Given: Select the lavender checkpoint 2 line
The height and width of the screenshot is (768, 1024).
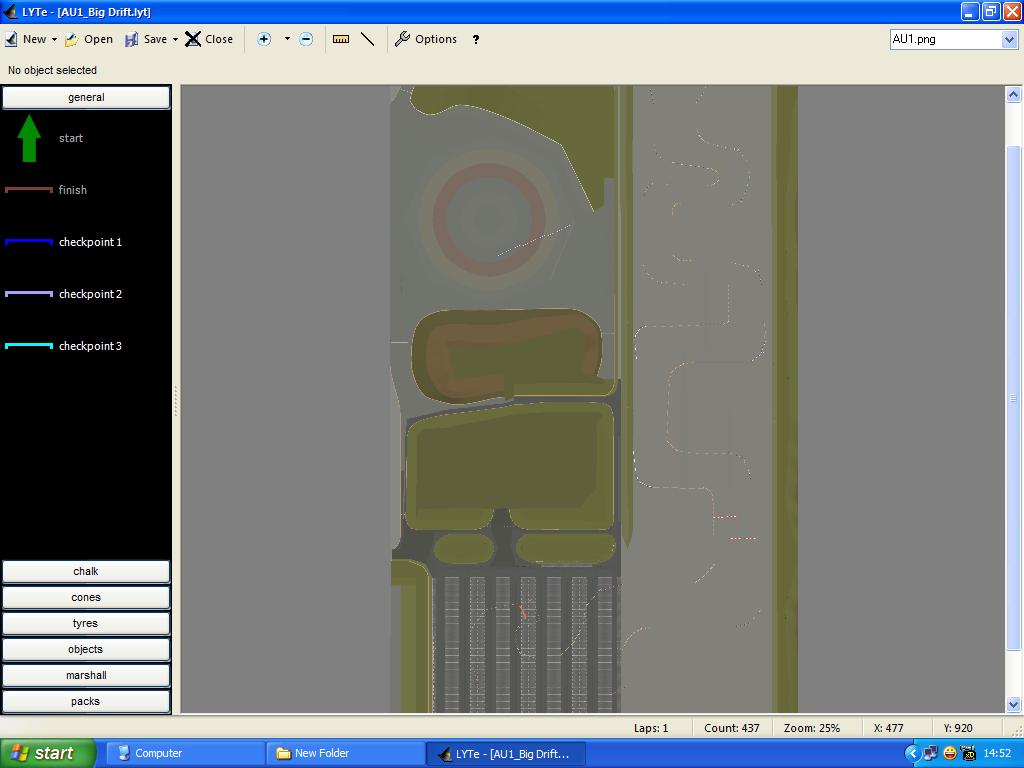Looking at the screenshot, I should [x=29, y=294].
